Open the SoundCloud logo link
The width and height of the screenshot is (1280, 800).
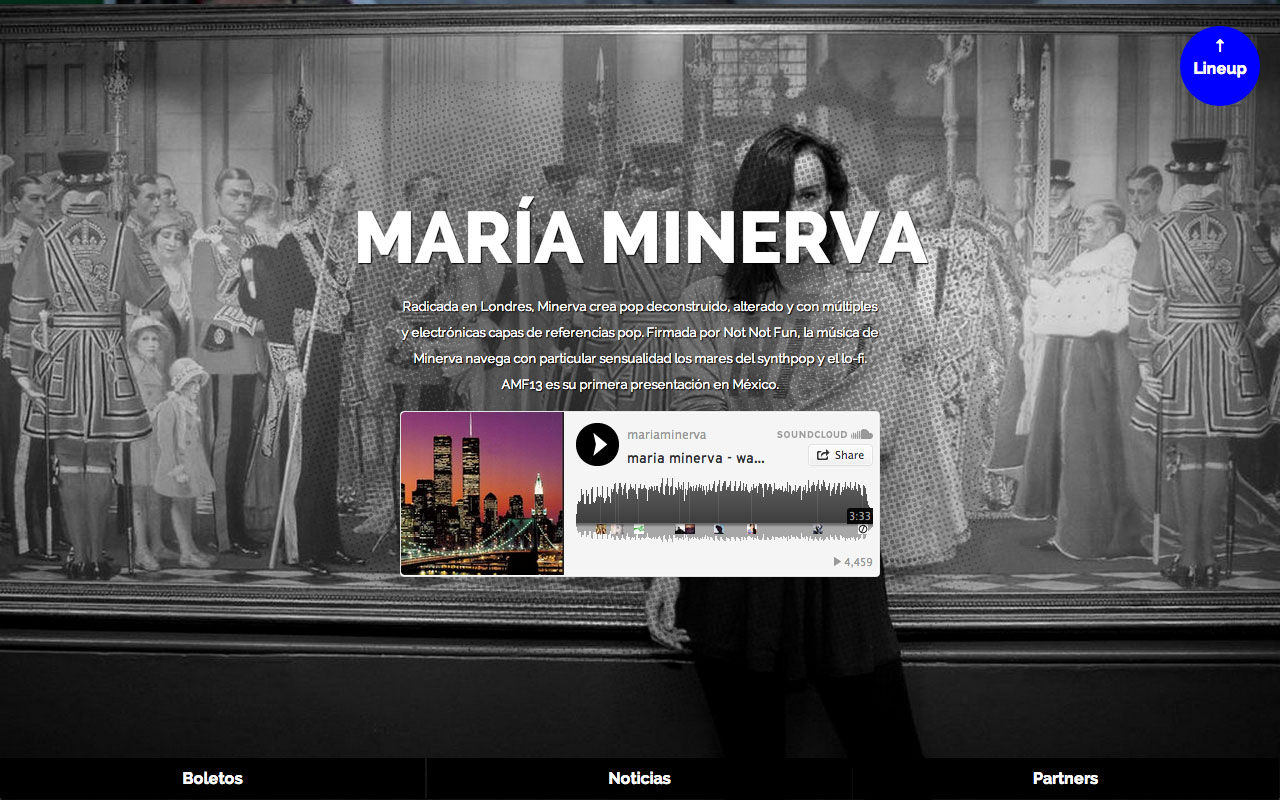pyautogui.click(x=825, y=434)
